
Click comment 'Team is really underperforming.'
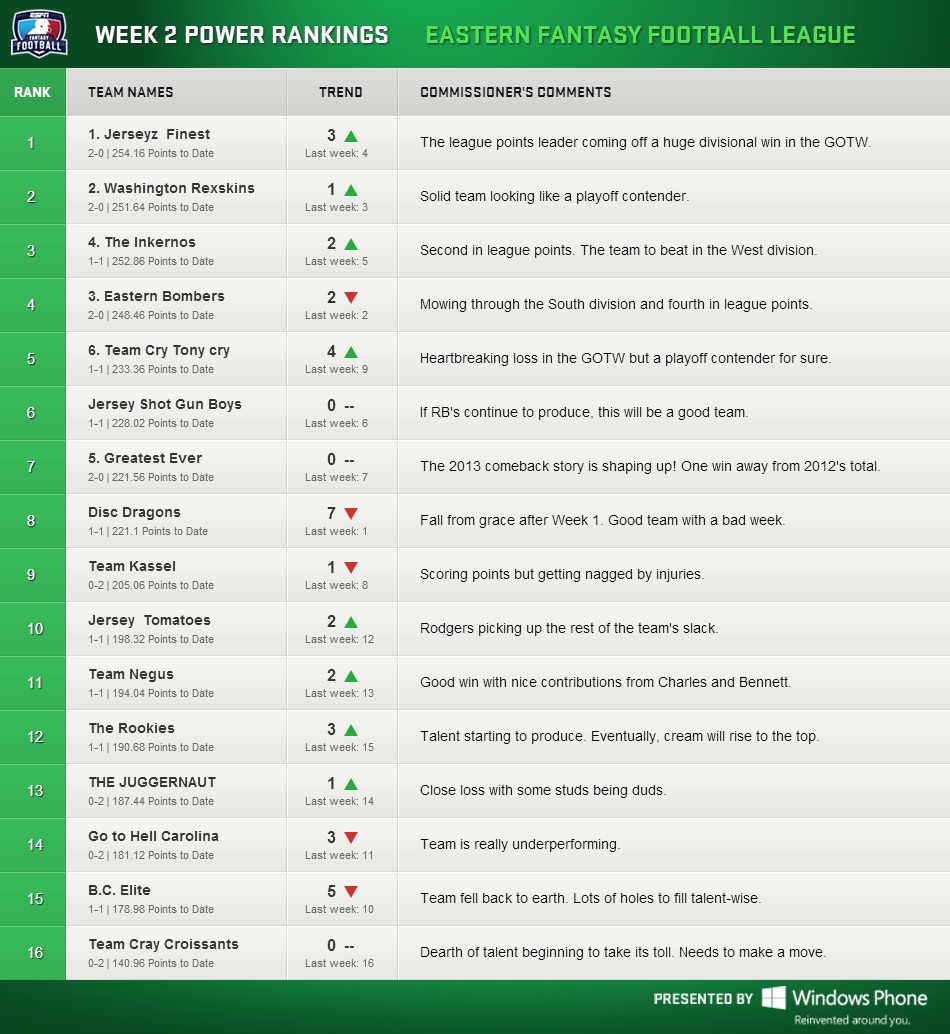(520, 845)
